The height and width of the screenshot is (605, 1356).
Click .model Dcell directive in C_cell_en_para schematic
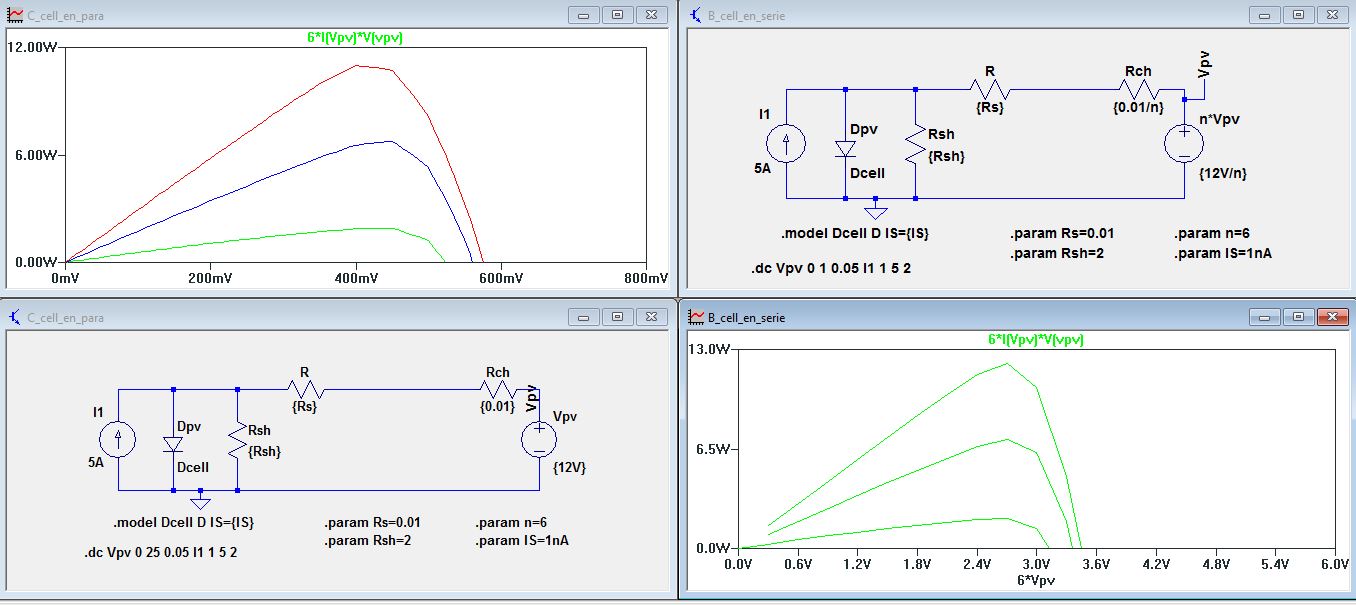point(184,522)
